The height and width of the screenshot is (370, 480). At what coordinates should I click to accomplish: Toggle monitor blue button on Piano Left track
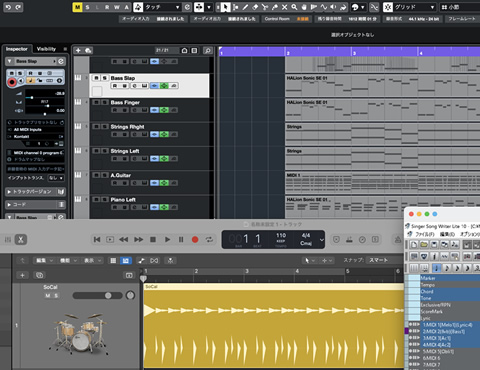(x=154, y=207)
